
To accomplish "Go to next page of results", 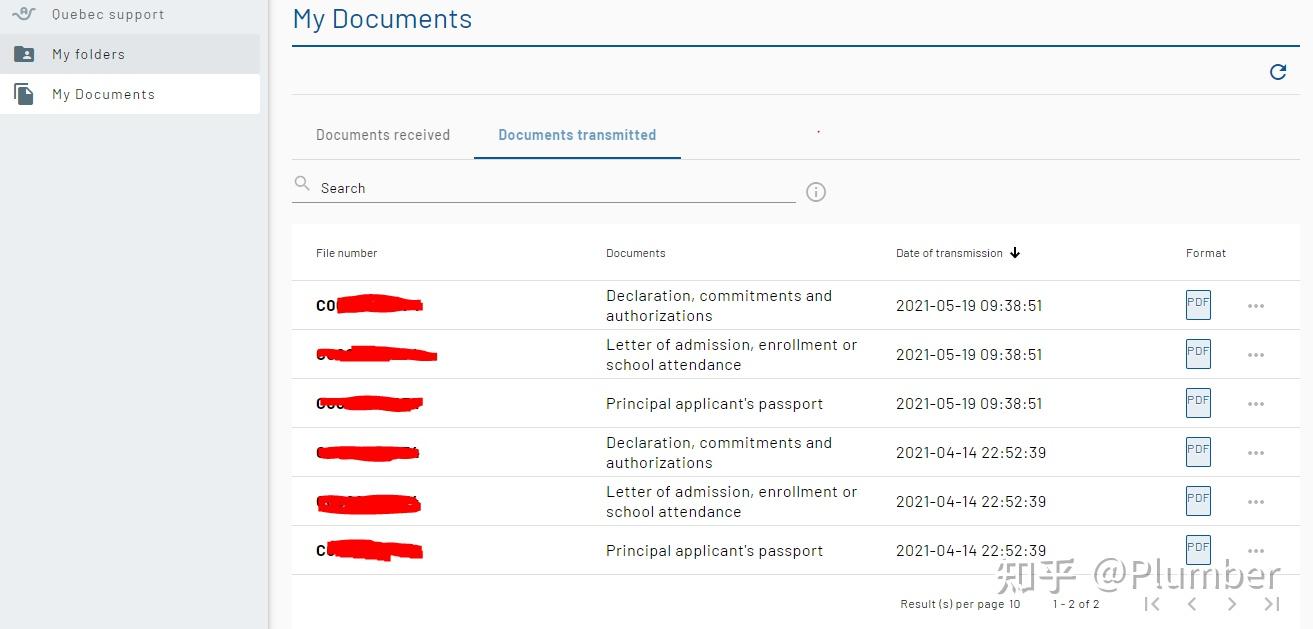I will pyautogui.click(x=1231, y=604).
